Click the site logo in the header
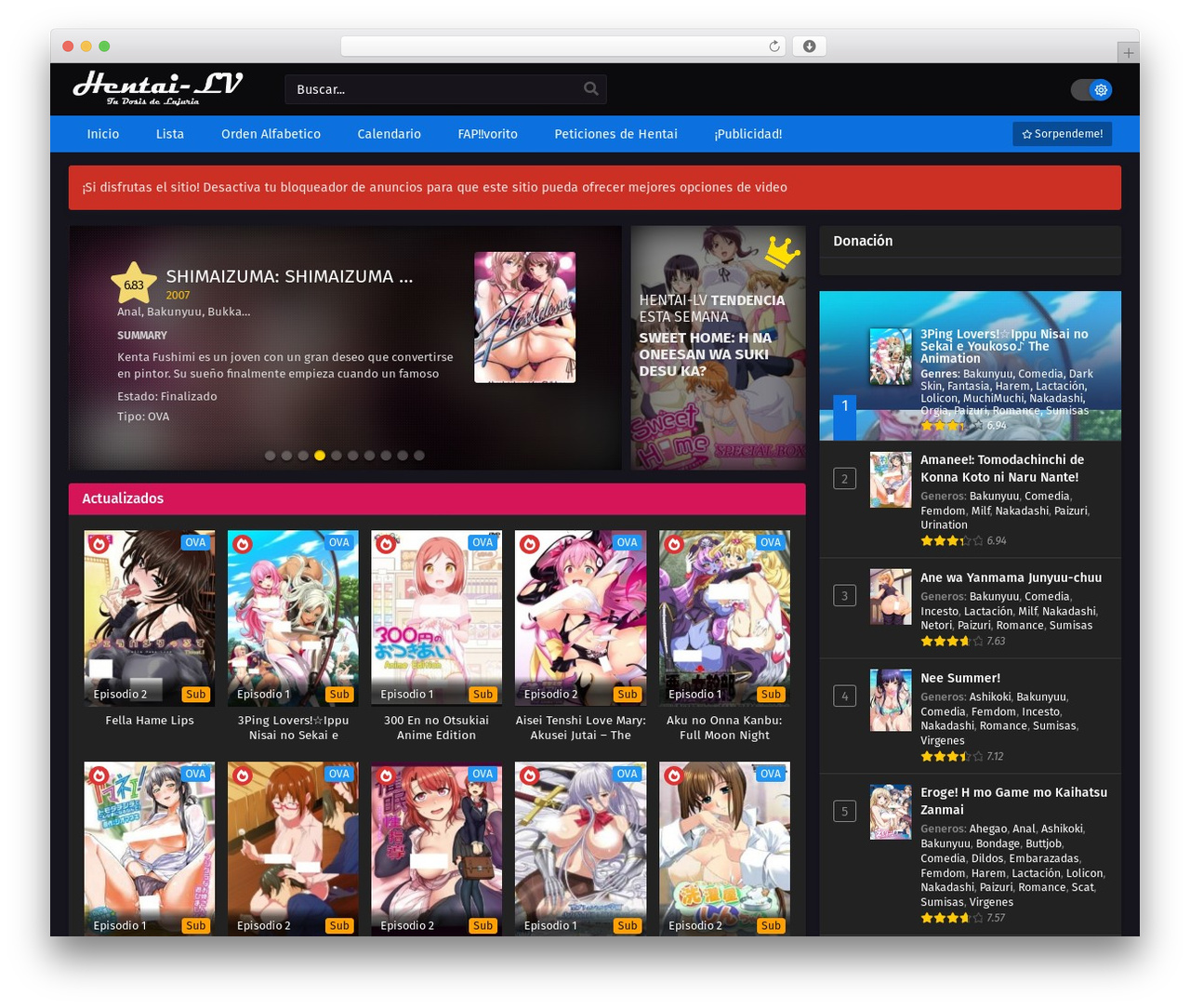 (157, 88)
